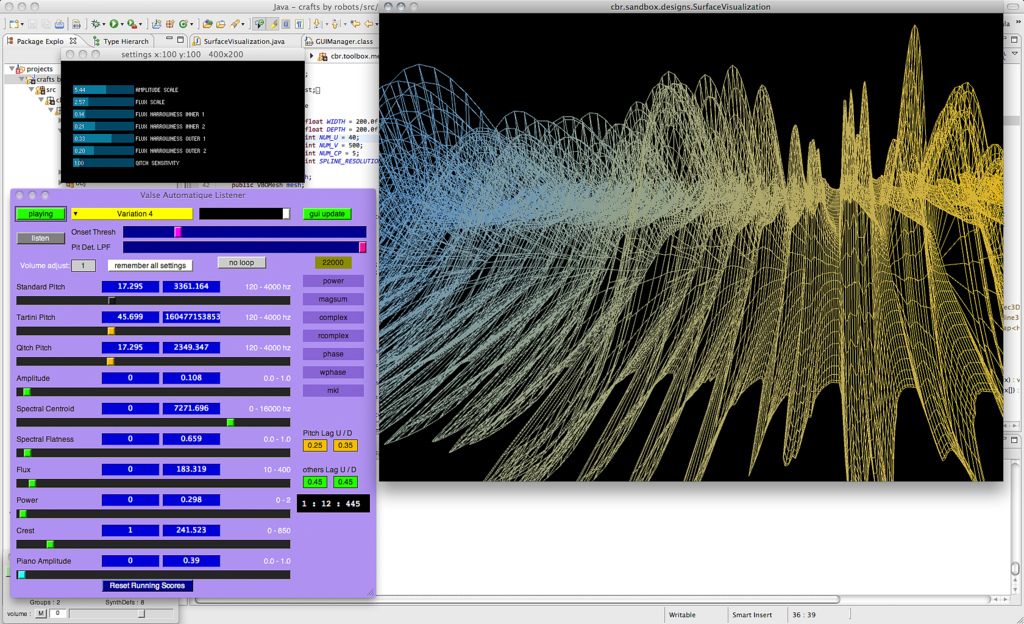
Task: Adjust the Pit Det. LPF slider
Action: click(x=244, y=247)
